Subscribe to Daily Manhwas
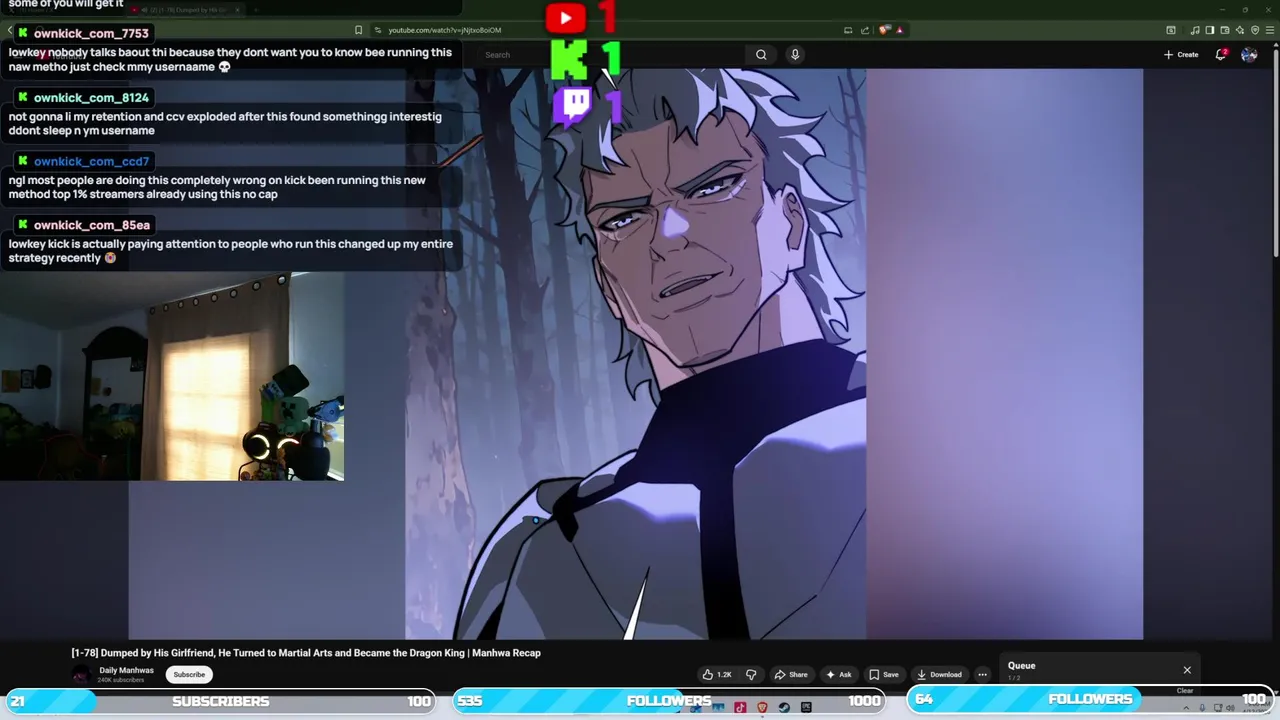1280x720 pixels. tap(189, 675)
